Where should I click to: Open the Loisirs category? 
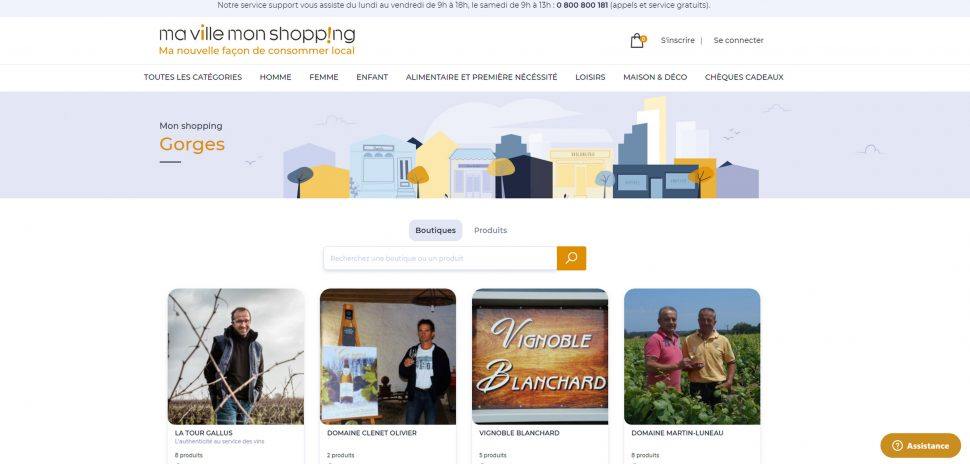tap(590, 77)
